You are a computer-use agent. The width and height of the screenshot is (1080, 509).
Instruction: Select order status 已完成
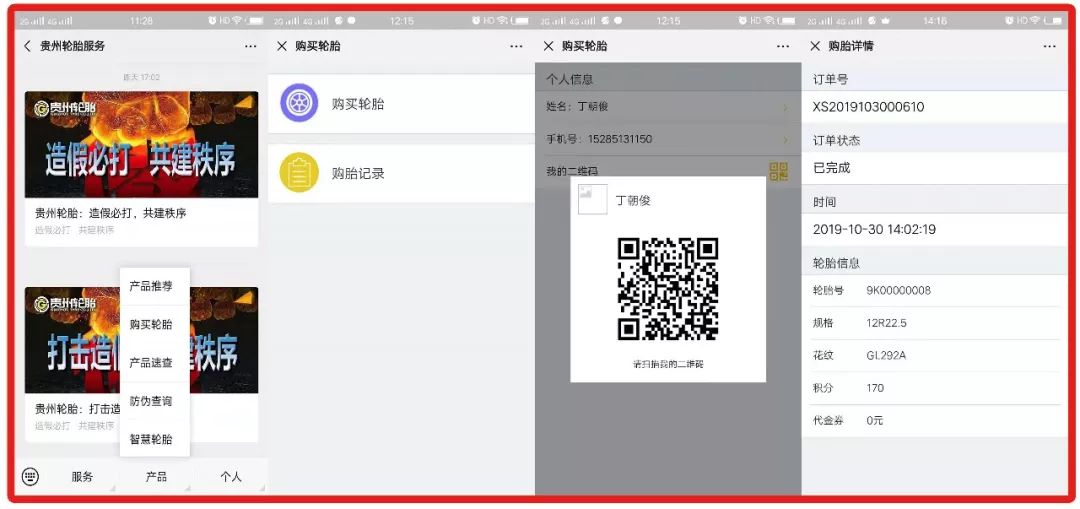pyautogui.click(x=832, y=167)
